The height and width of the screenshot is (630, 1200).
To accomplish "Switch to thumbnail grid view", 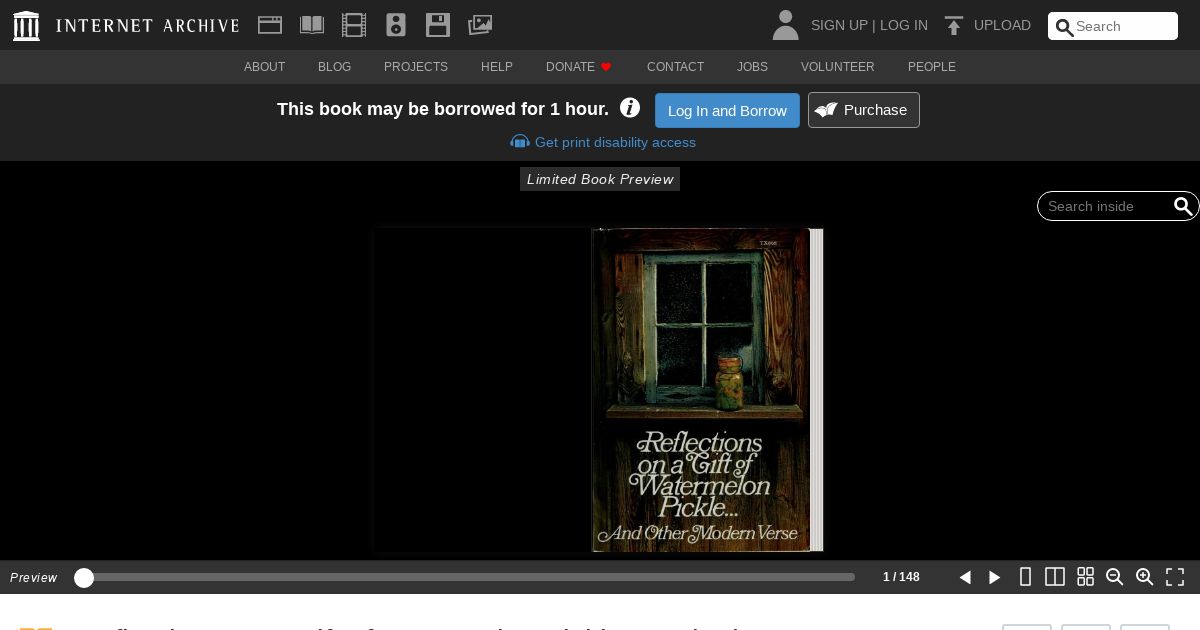I will point(1085,577).
